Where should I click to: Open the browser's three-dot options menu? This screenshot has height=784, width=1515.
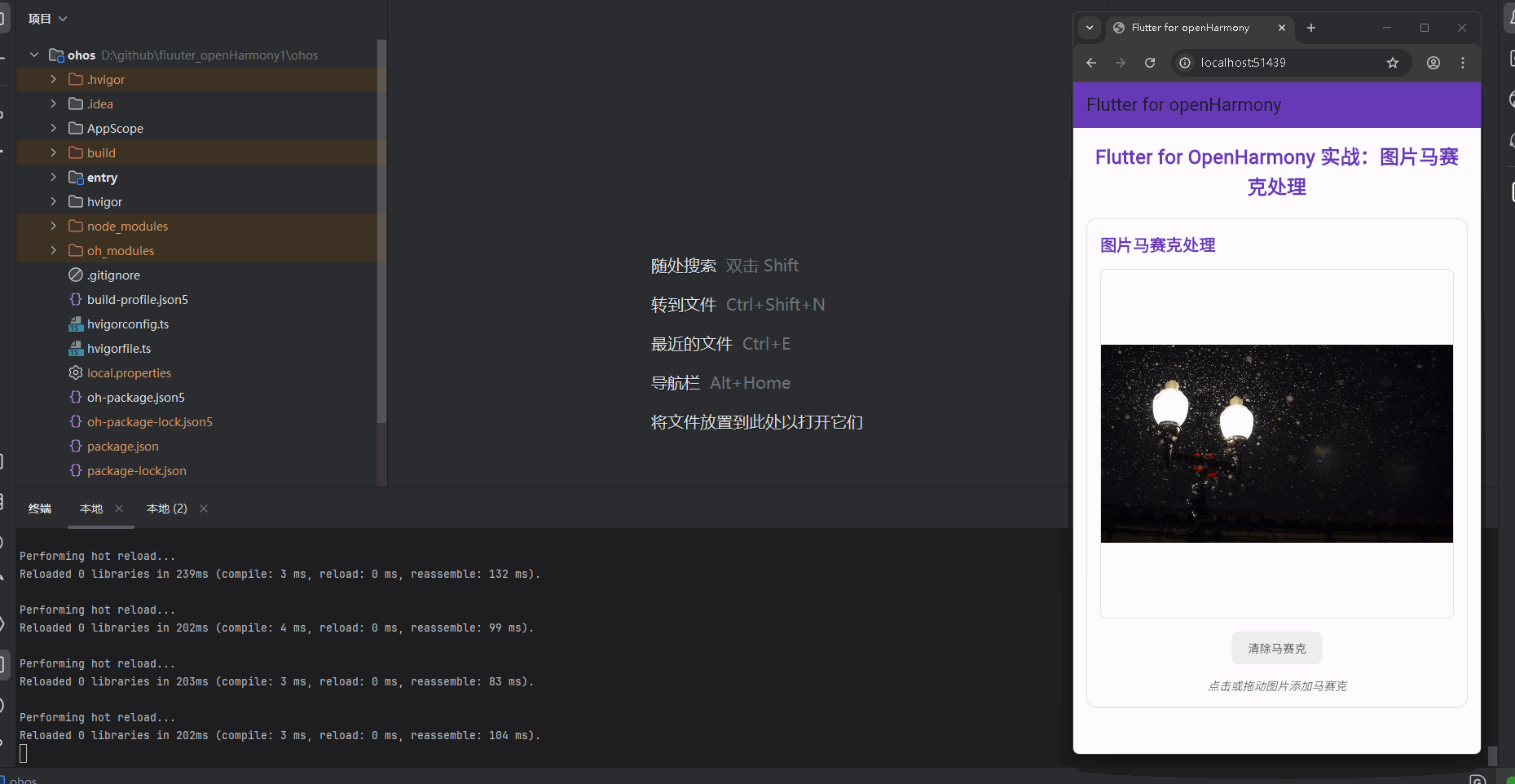point(1463,63)
